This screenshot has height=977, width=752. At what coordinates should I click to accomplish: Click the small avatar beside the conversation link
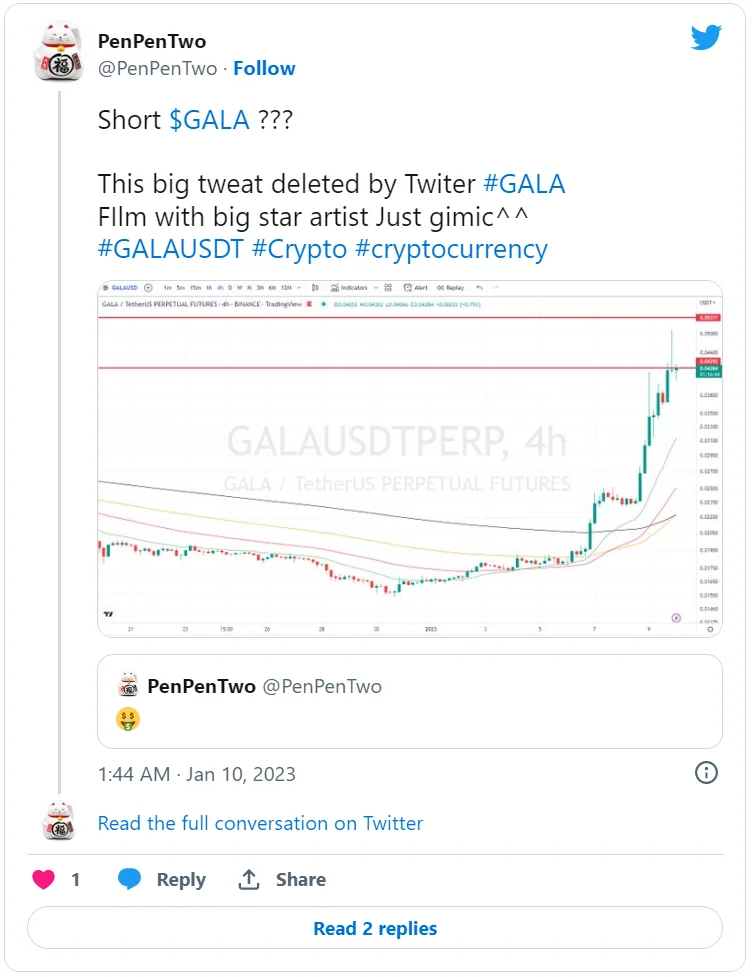pos(59,822)
